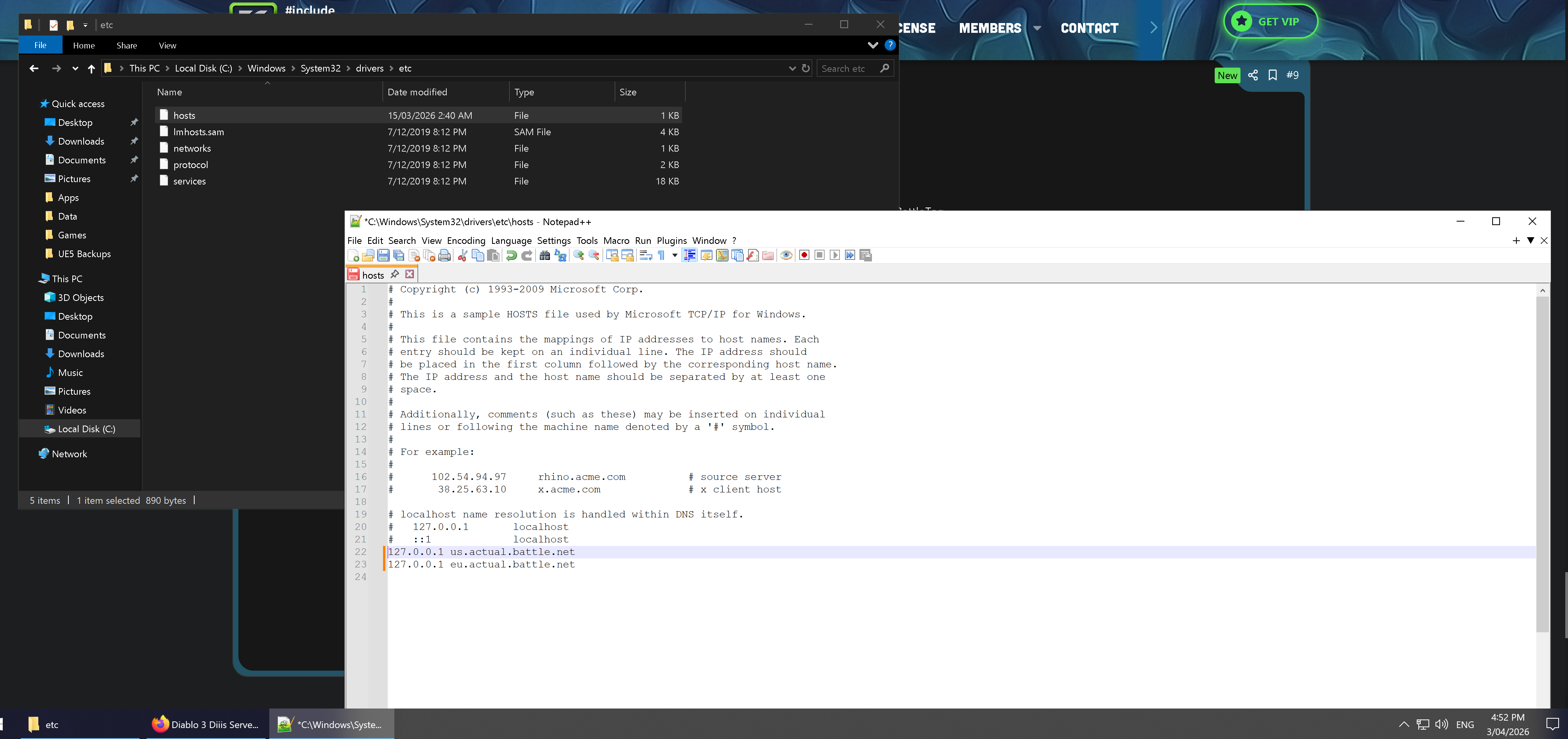Toggle the indent guide toolbar button

point(690,256)
